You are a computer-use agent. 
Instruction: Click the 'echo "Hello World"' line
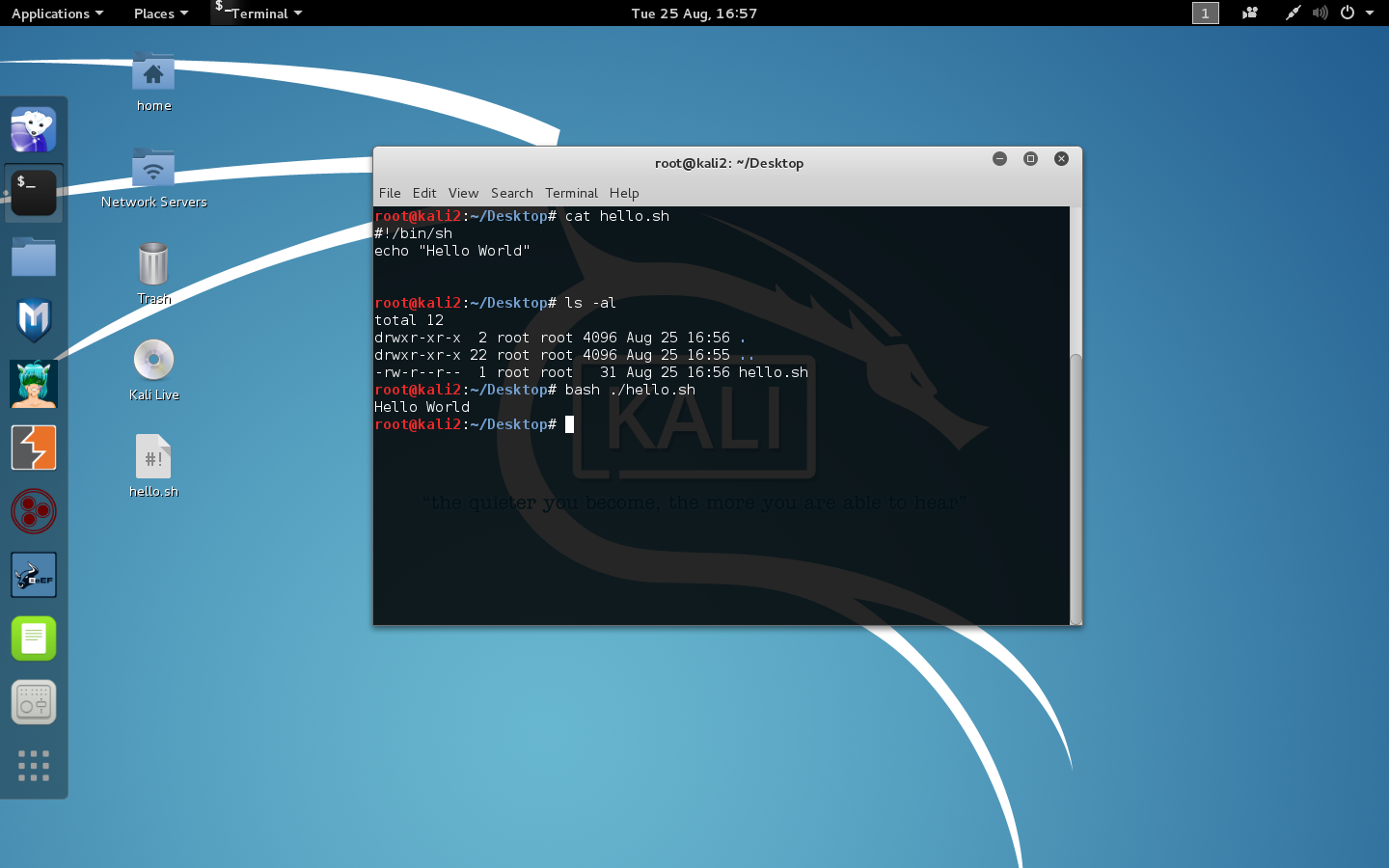click(x=452, y=251)
